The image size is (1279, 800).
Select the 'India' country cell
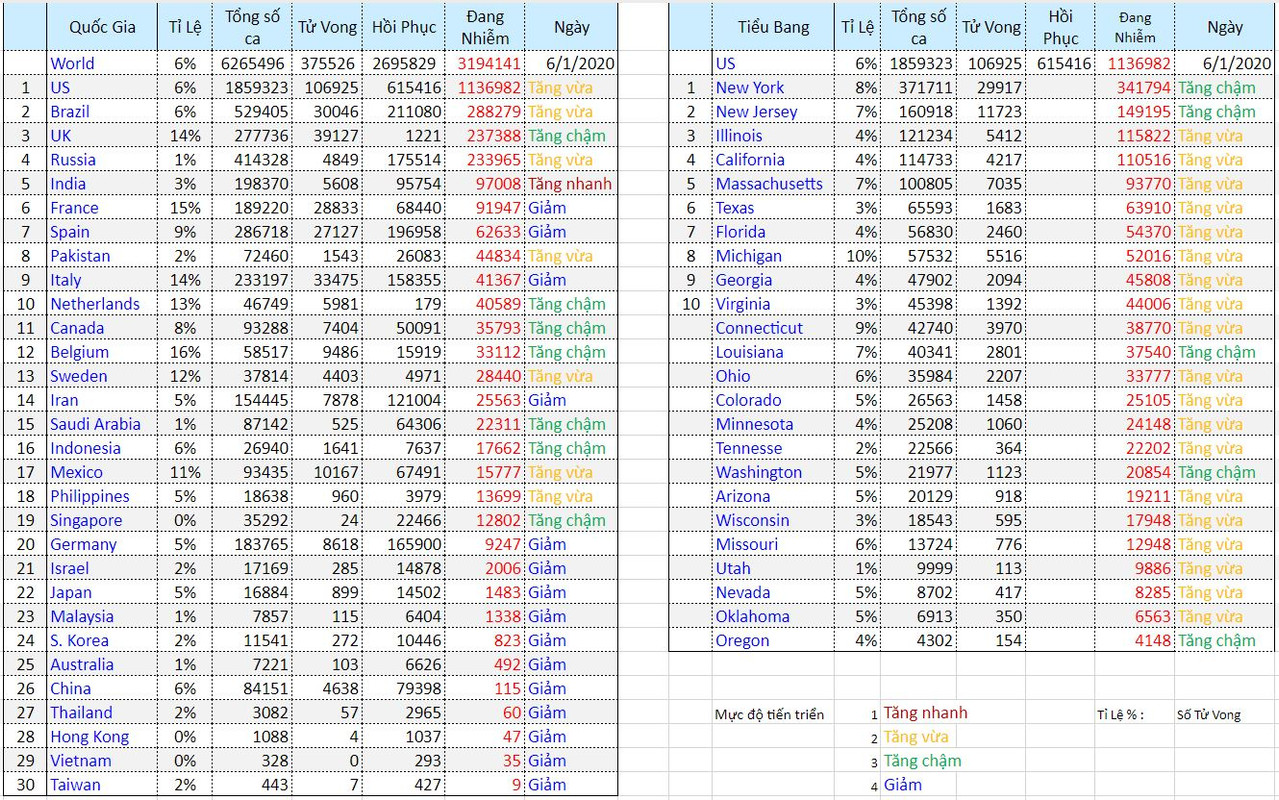[x=102, y=183]
